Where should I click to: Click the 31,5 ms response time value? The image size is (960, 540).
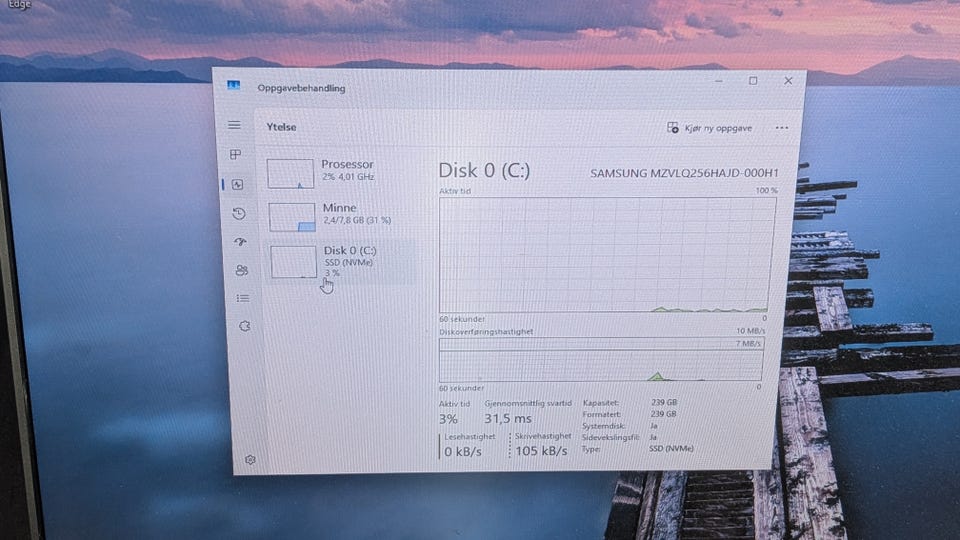[x=508, y=419]
